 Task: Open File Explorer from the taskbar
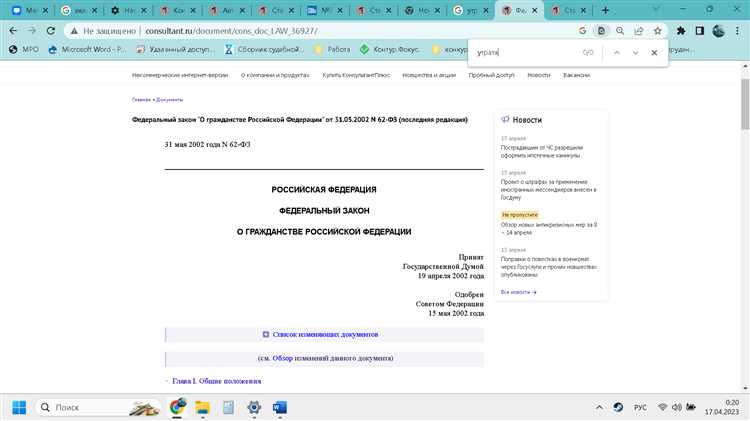click(x=202, y=407)
